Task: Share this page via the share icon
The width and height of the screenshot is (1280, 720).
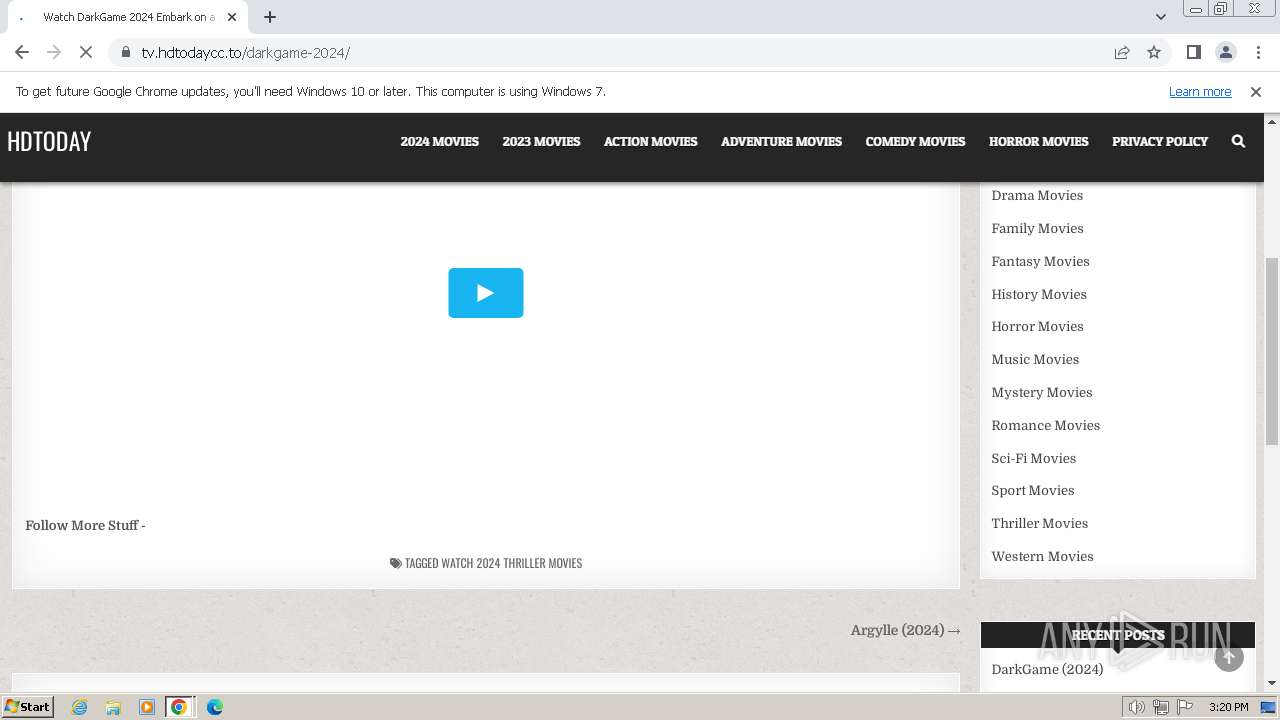Action: (1122, 52)
